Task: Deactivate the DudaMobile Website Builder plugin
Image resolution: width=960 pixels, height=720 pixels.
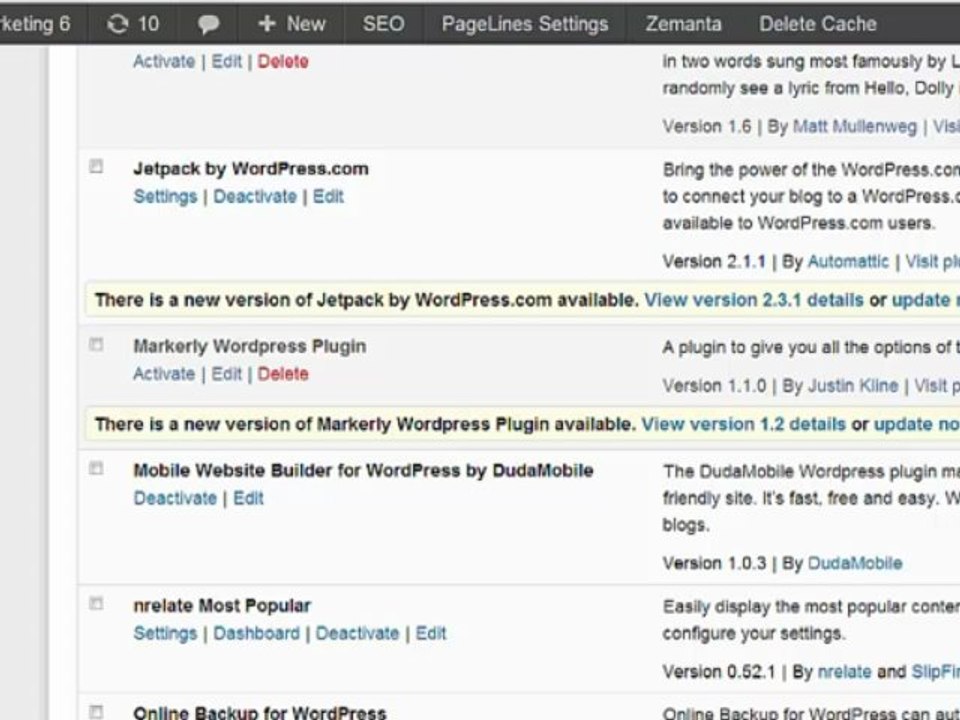Action: [x=175, y=498]
